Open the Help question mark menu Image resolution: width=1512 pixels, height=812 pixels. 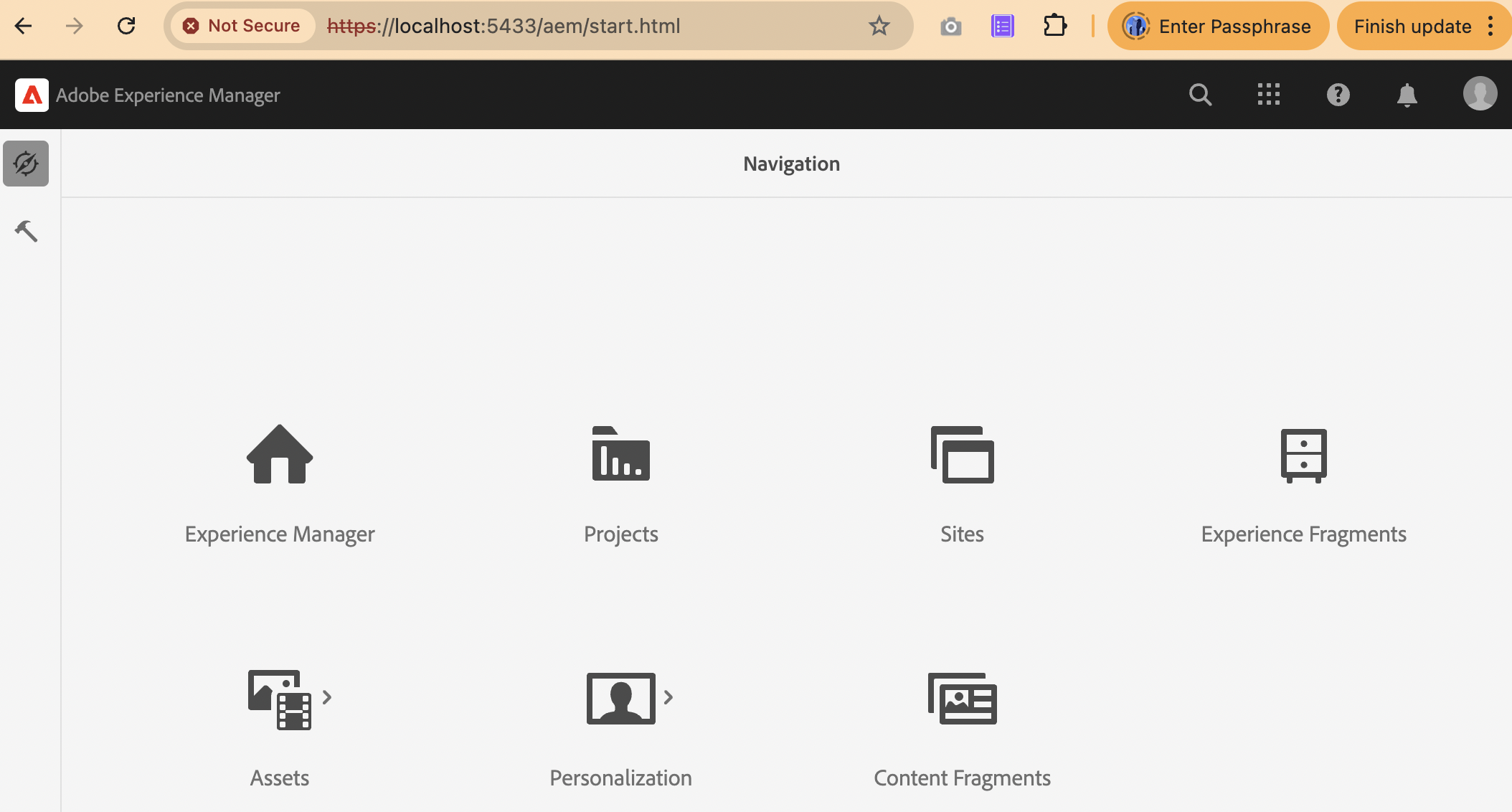1338,95
